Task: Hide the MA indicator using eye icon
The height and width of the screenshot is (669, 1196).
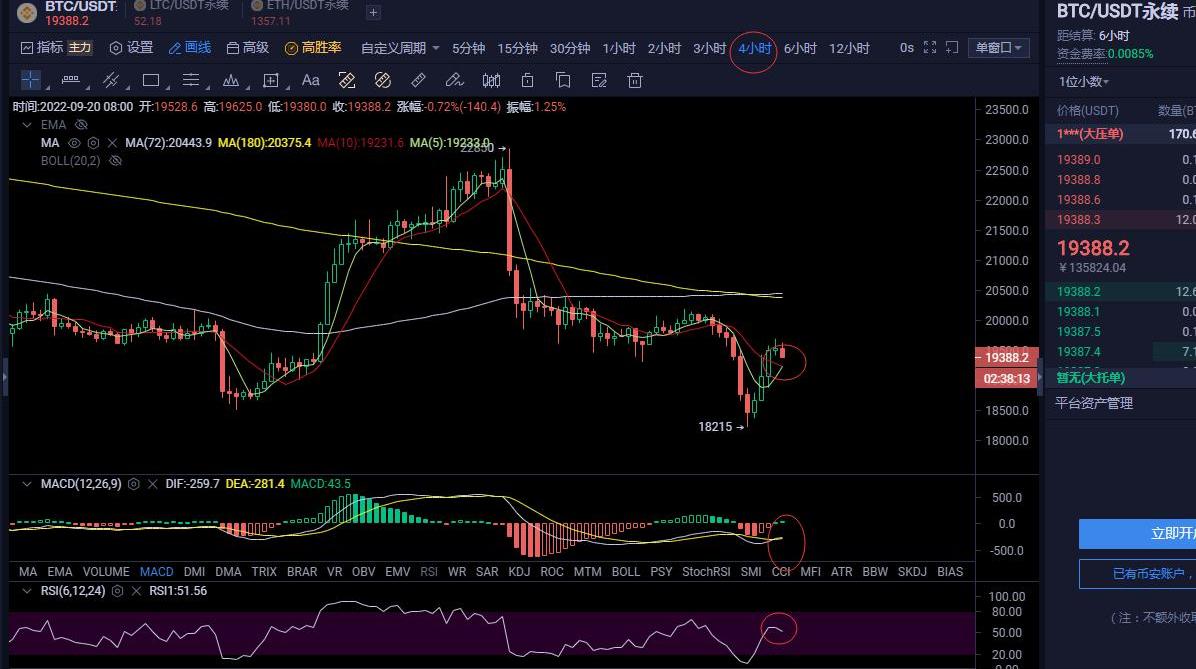Action: pyautogui.click(x=74, y=143)
